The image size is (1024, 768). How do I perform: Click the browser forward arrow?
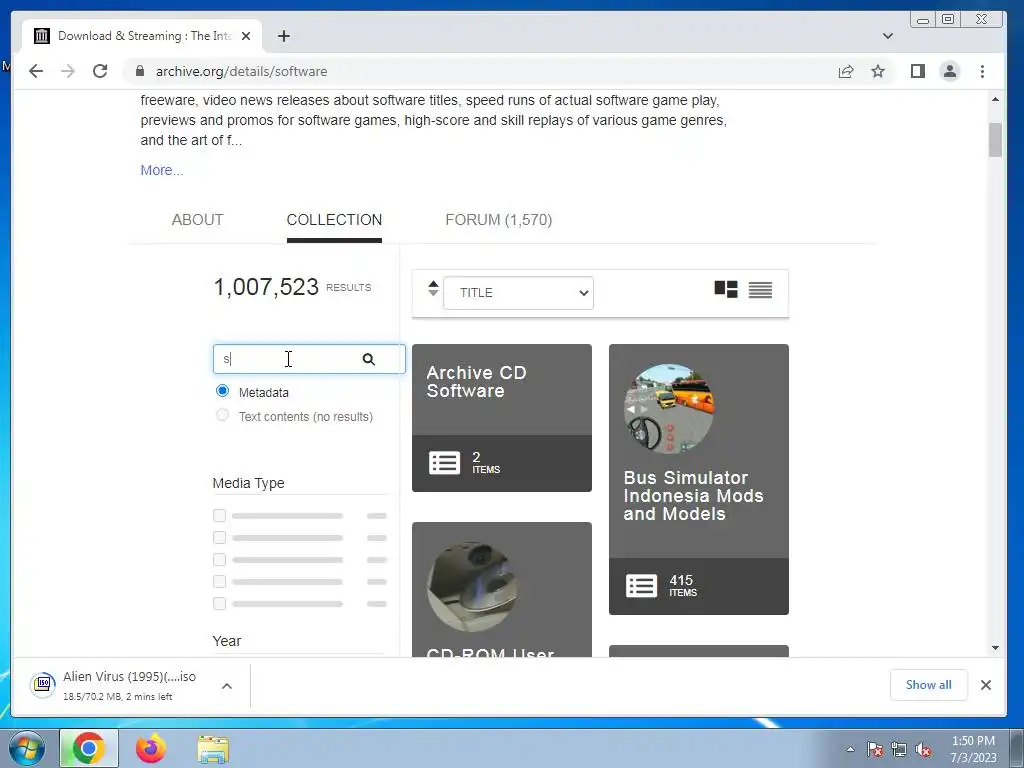[x=68, y=71]
